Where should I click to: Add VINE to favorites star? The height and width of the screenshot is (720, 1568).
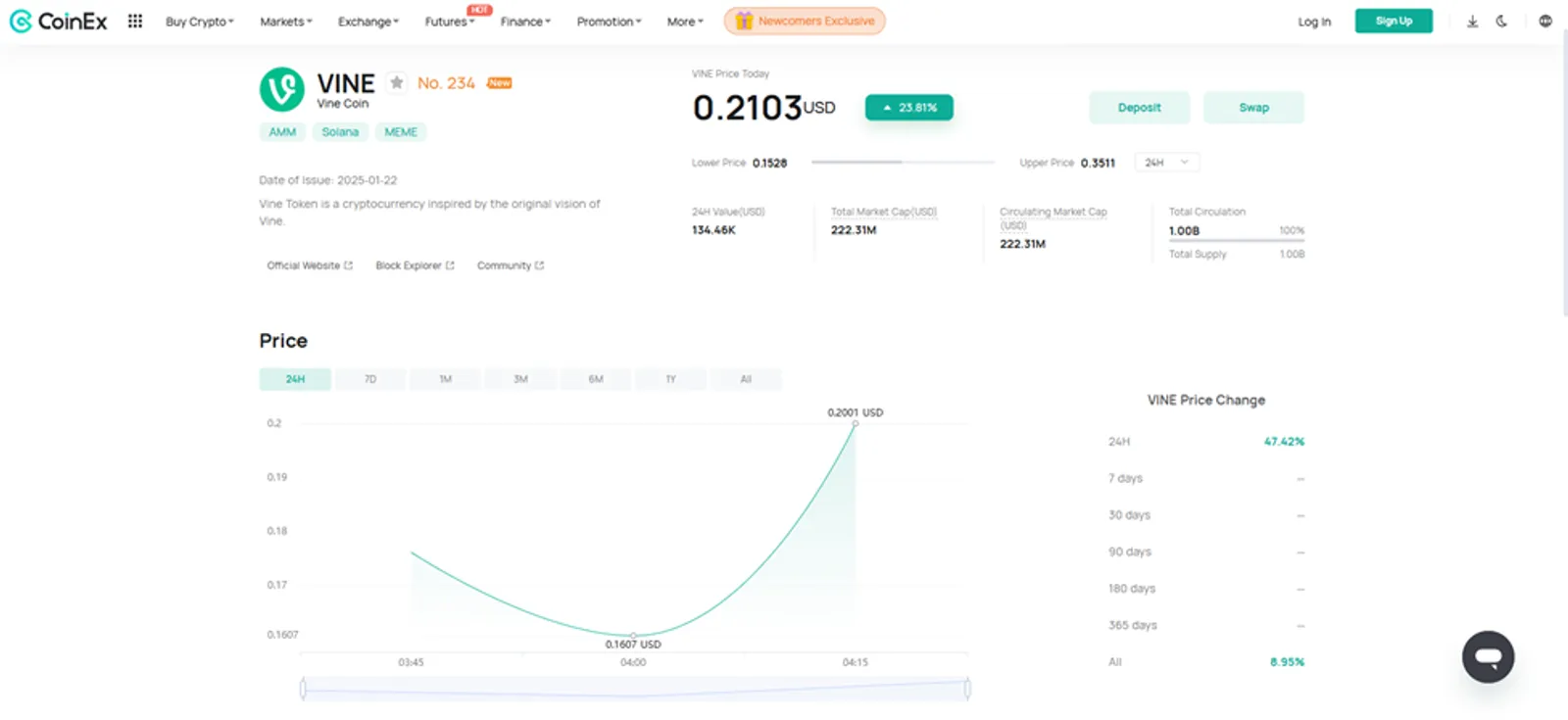point(396,82)
